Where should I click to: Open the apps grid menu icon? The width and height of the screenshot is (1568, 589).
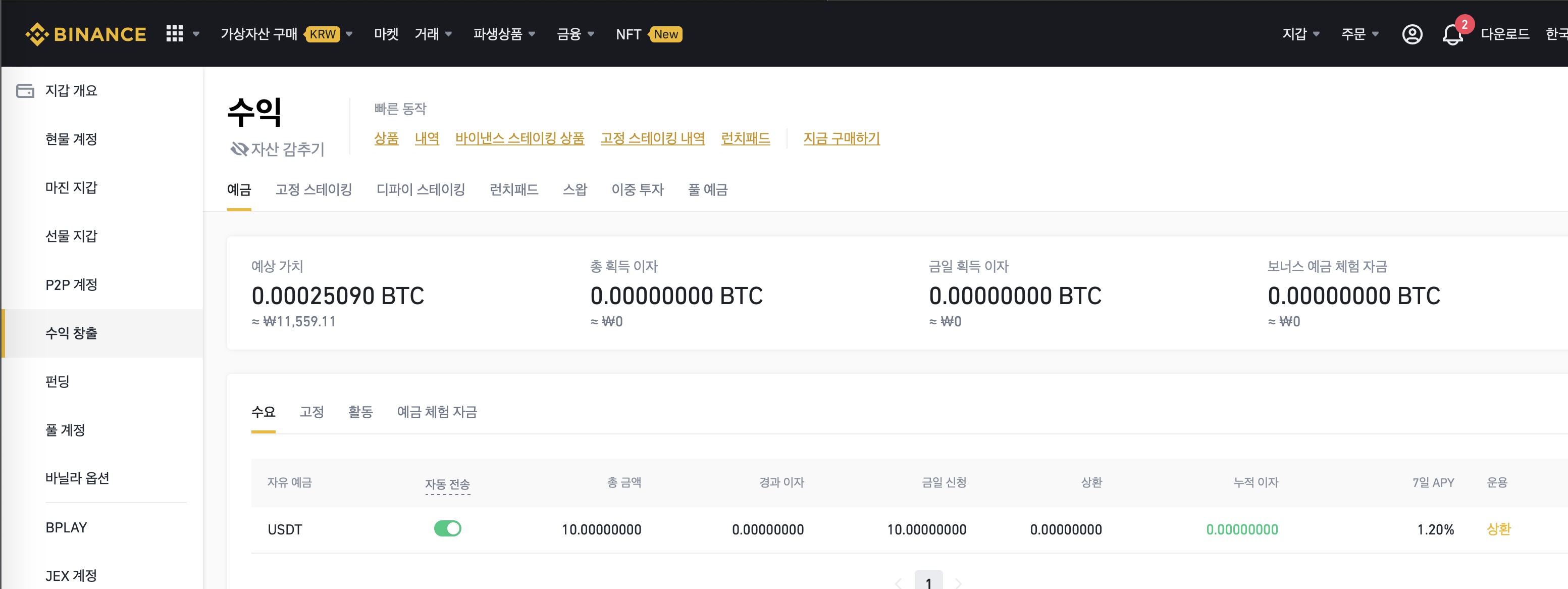click(x=174, y=34)
